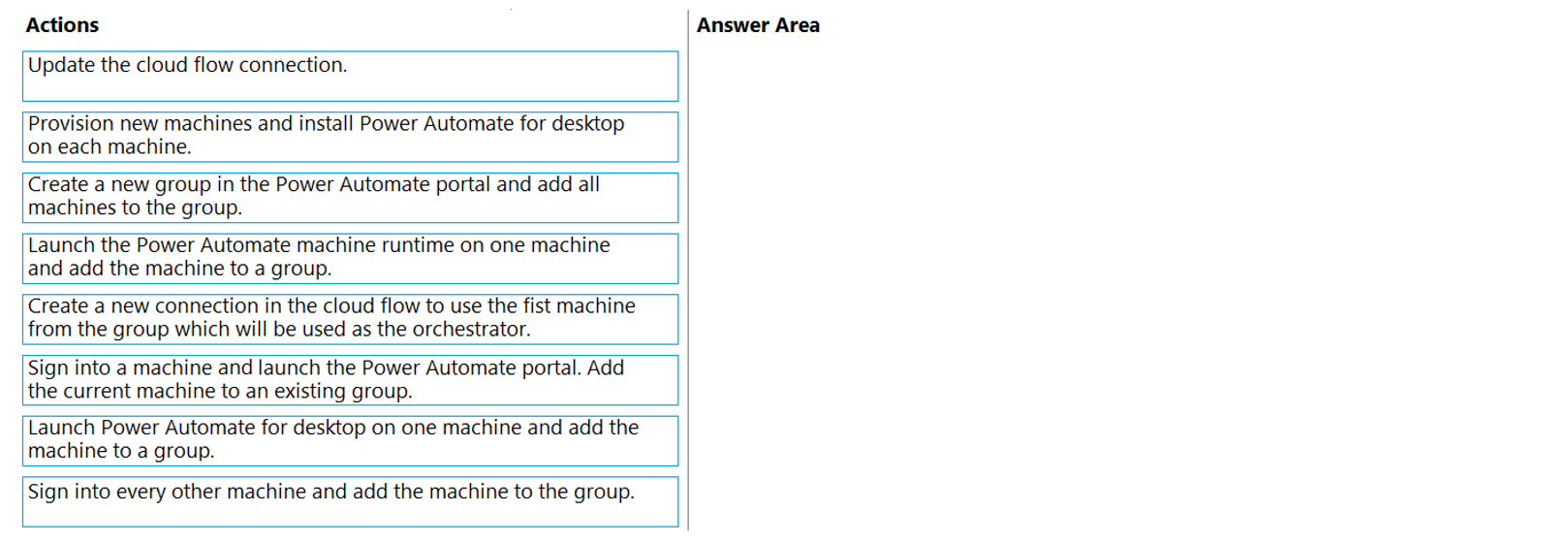
Task: Click 'and add the machine to a group.' line
Action: pyautogui.click(x=179, y=269)
